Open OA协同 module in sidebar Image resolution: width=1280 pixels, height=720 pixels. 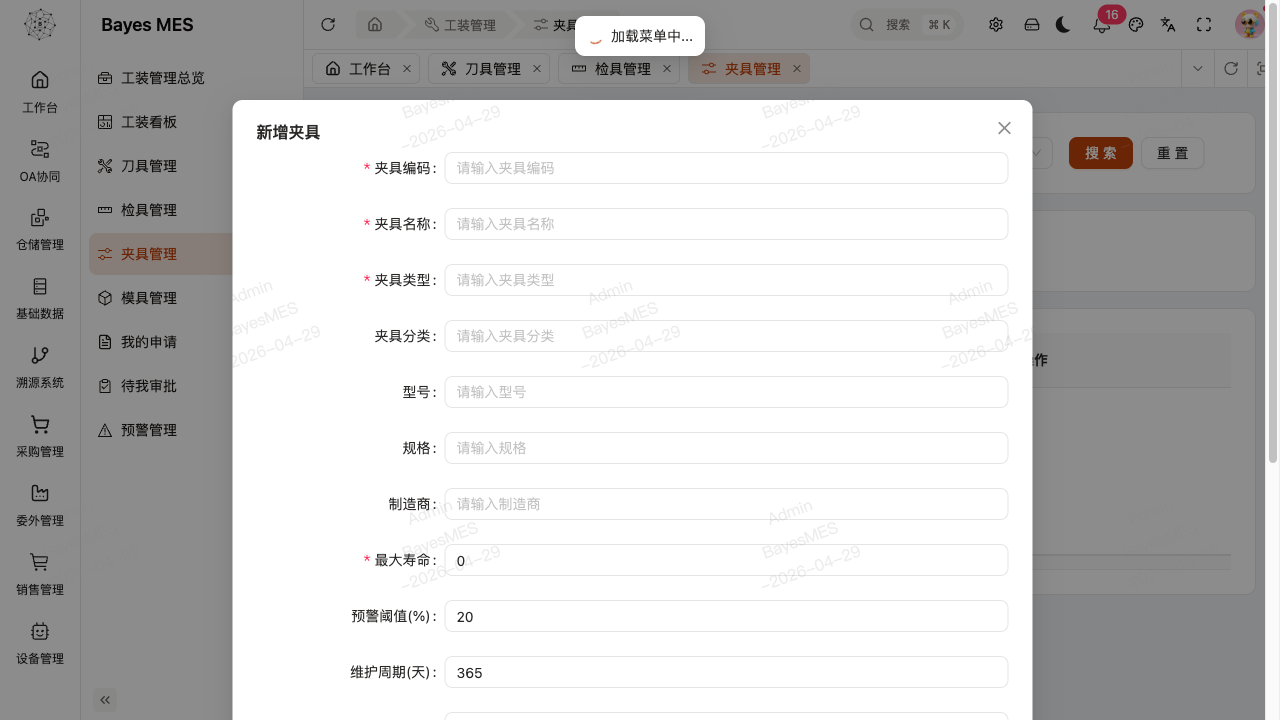coord(40,161)
